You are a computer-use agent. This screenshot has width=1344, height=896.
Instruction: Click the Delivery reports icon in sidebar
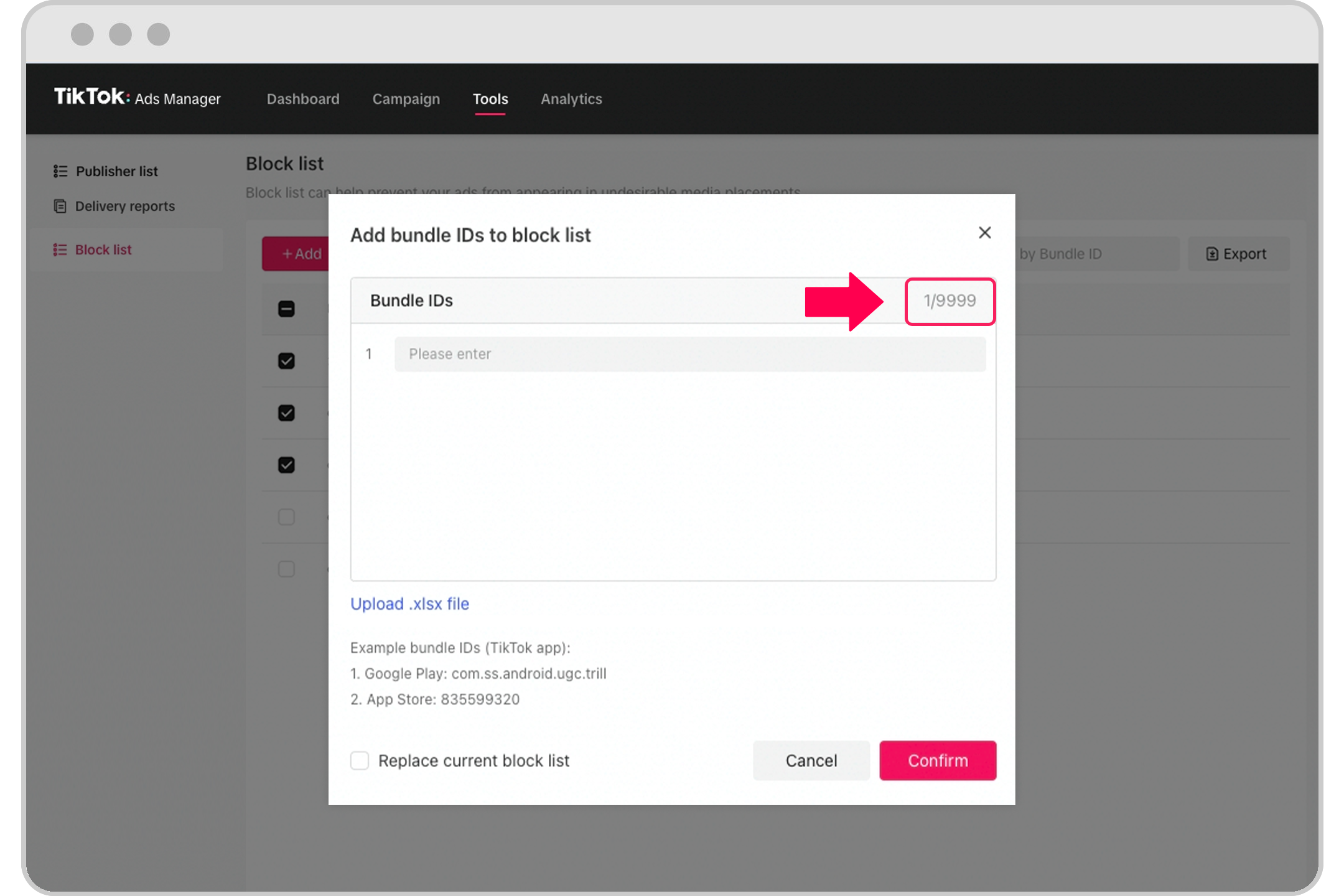point(58,206)
